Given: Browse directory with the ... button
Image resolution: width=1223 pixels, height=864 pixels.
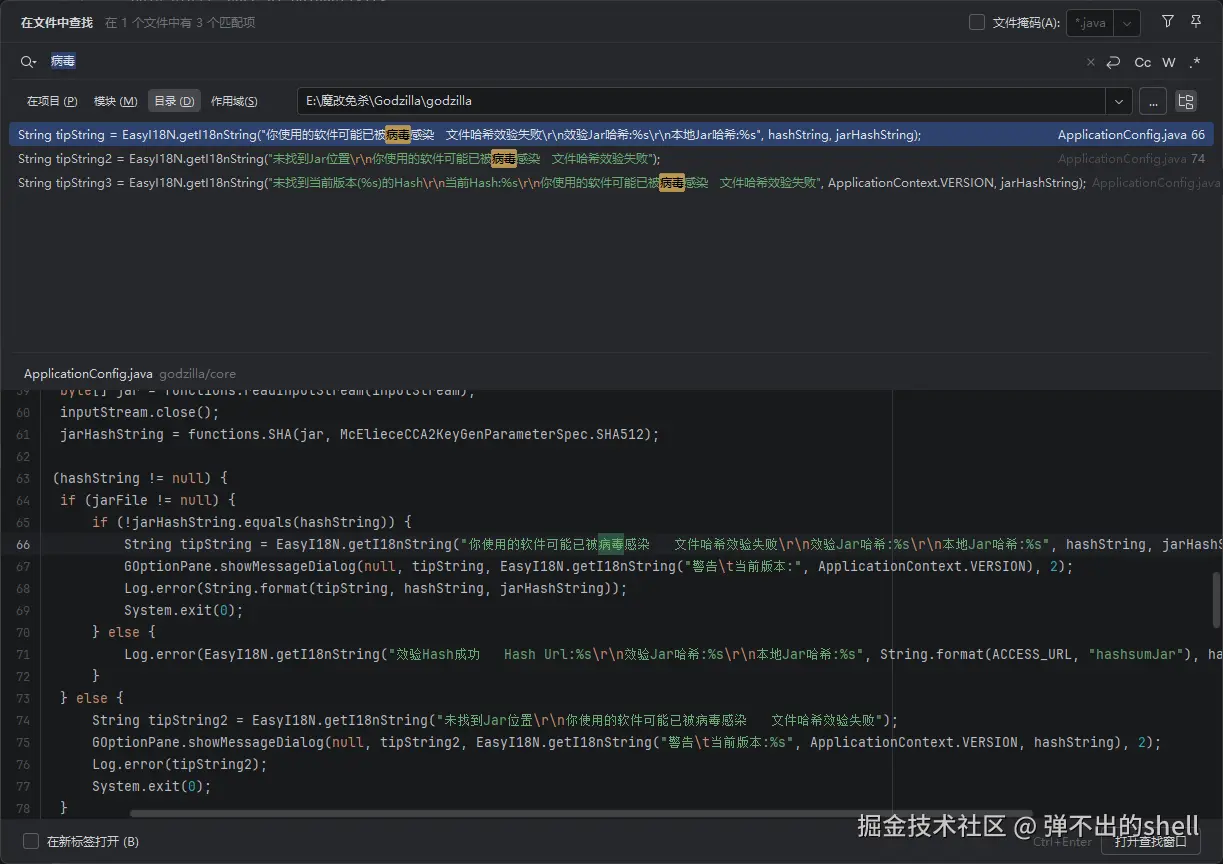Looking at the screenshot, I should coord(1152,101).
